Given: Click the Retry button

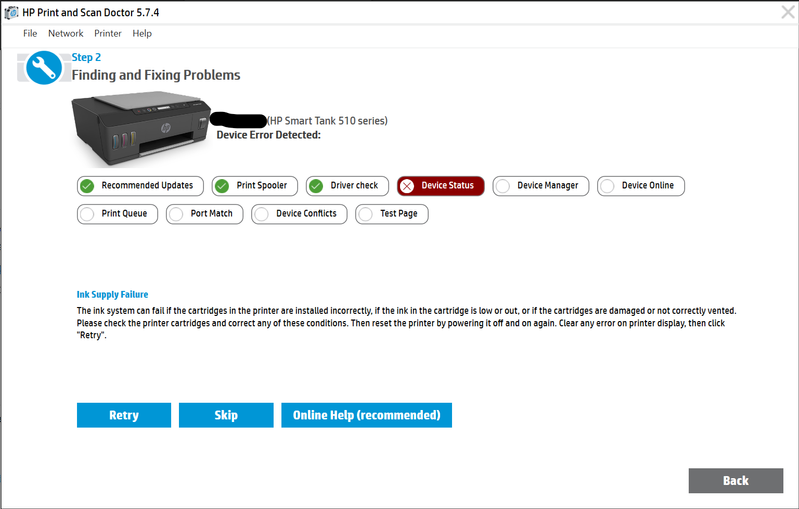Looking at the screenshot, I should click(124, 415).
